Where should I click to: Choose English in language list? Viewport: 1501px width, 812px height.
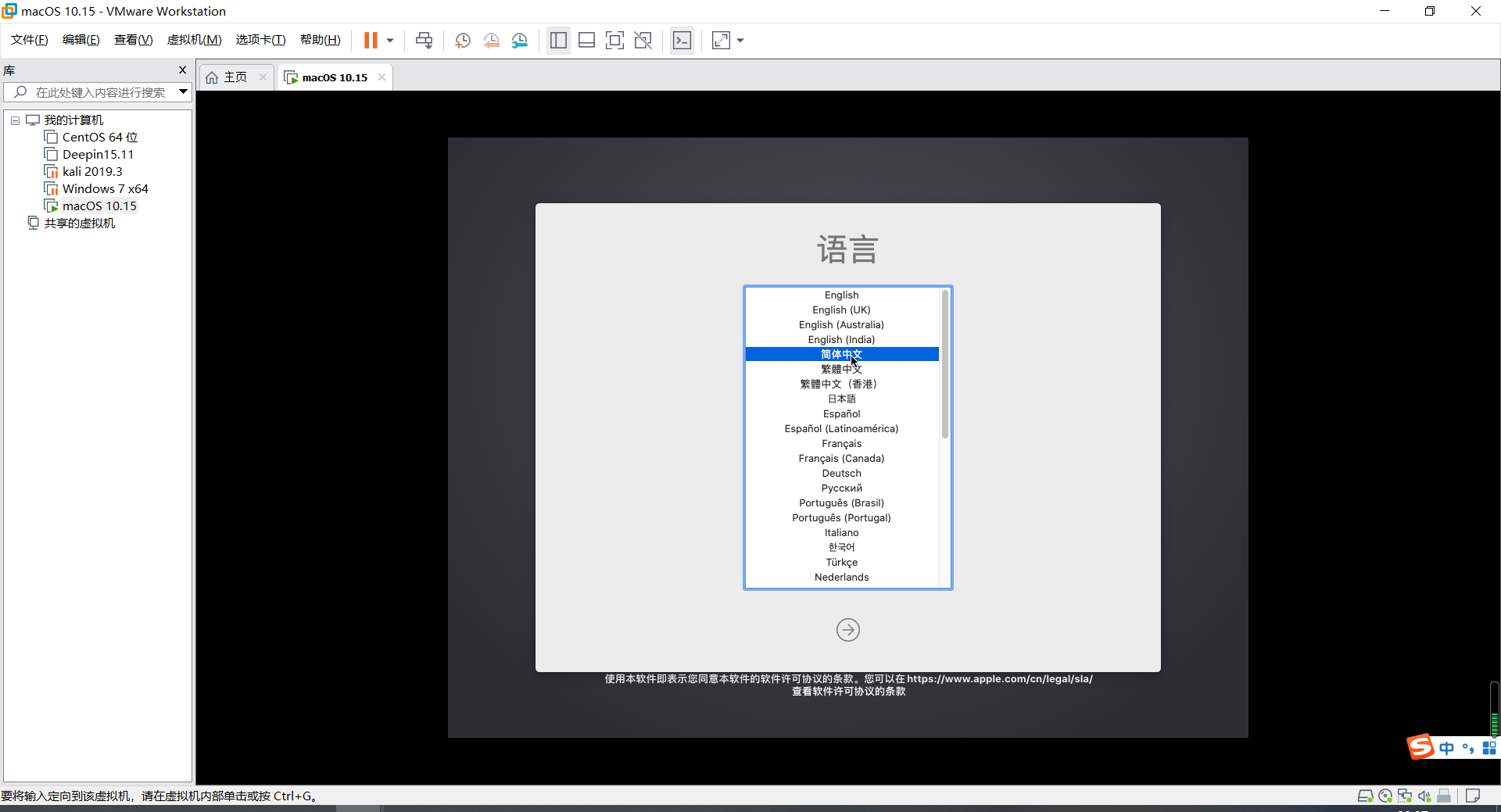point(841,295)
